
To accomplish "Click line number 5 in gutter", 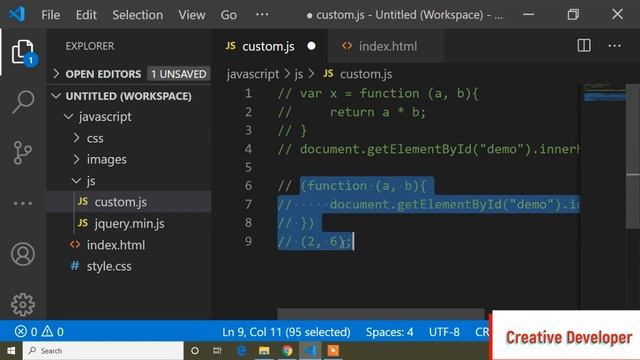I will (x=248, y=167).
